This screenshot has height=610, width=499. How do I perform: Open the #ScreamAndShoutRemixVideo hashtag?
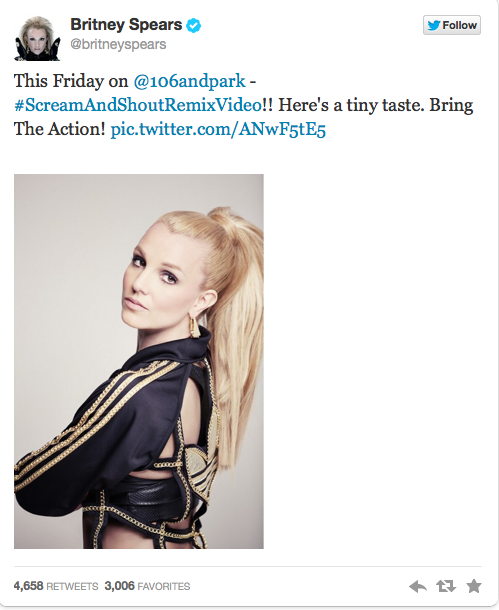[x=138, y=105]
